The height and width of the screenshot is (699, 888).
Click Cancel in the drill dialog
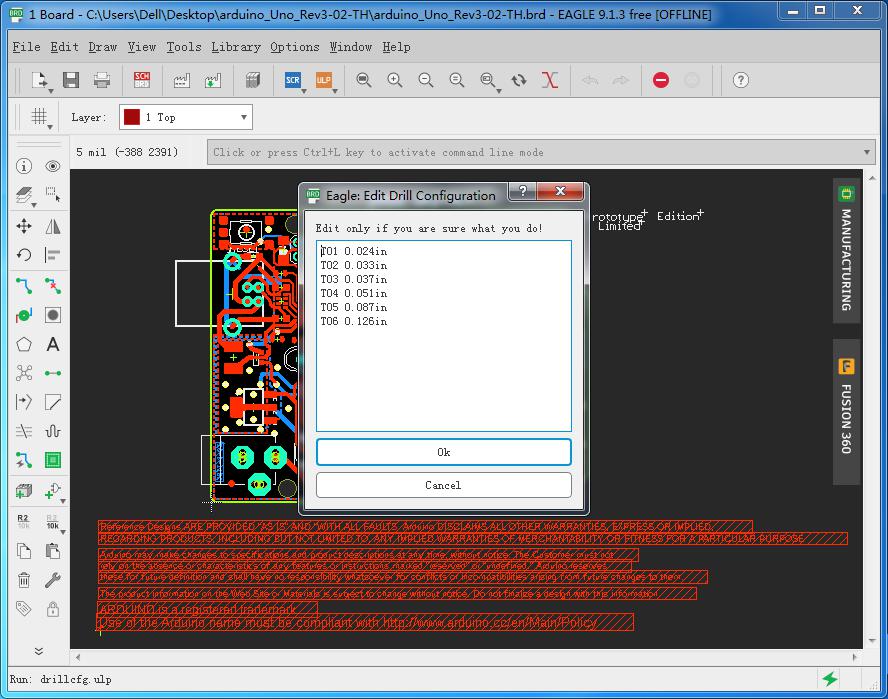444,485
